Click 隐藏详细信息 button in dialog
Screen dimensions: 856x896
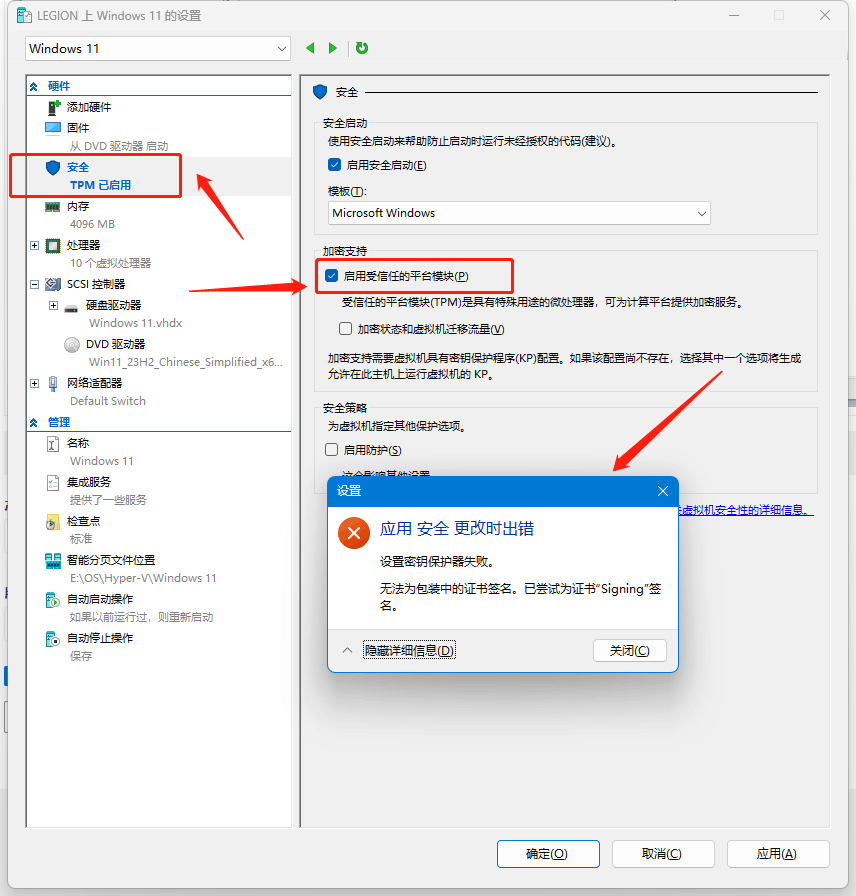(409, 650)
